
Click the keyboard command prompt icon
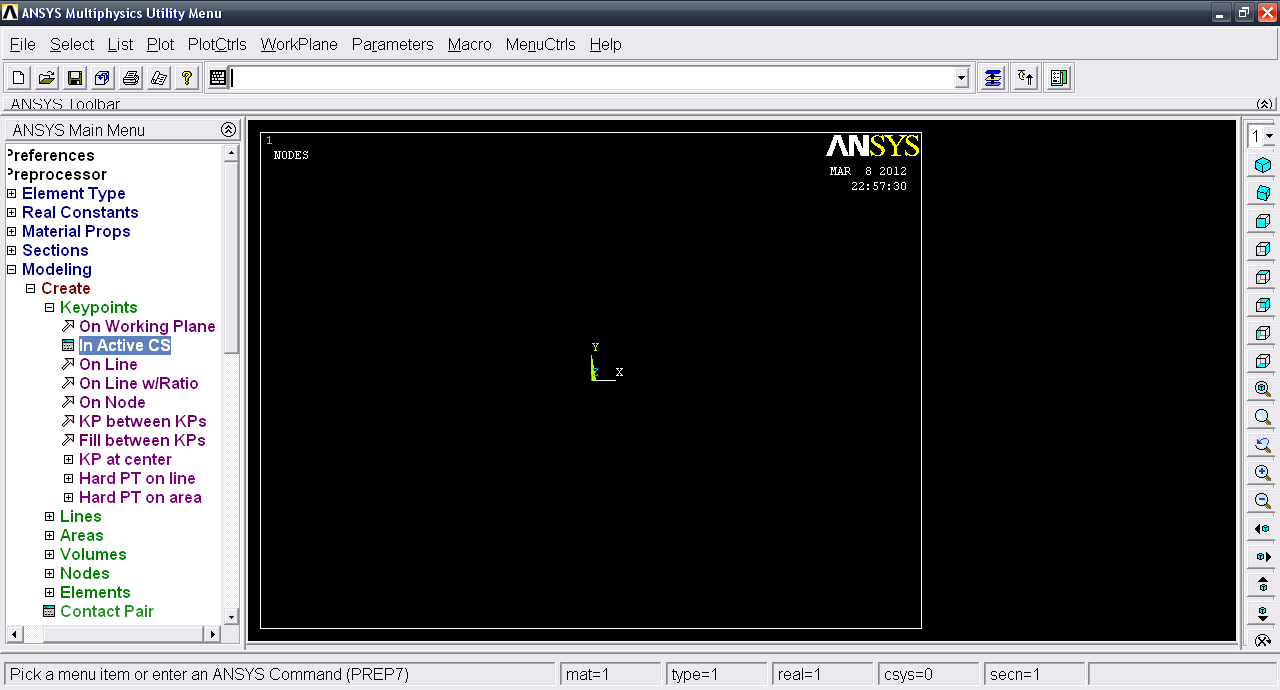[218, 78]
